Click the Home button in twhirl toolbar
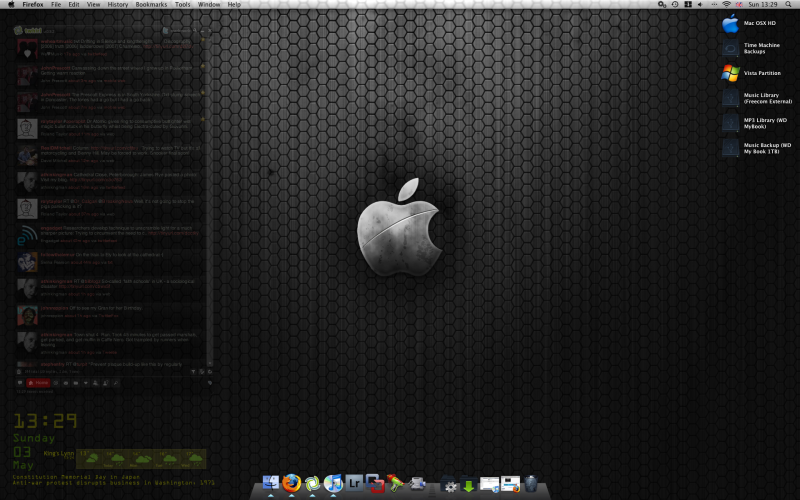 coord(38,383)
